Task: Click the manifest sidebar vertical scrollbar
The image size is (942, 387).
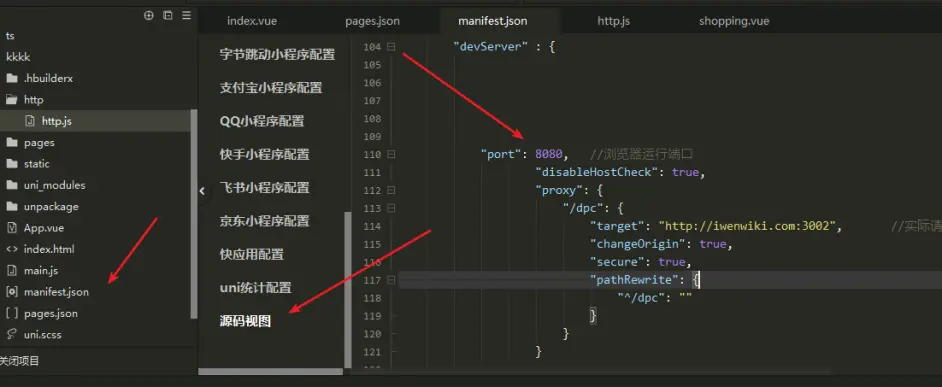Action: coord(347,290)
